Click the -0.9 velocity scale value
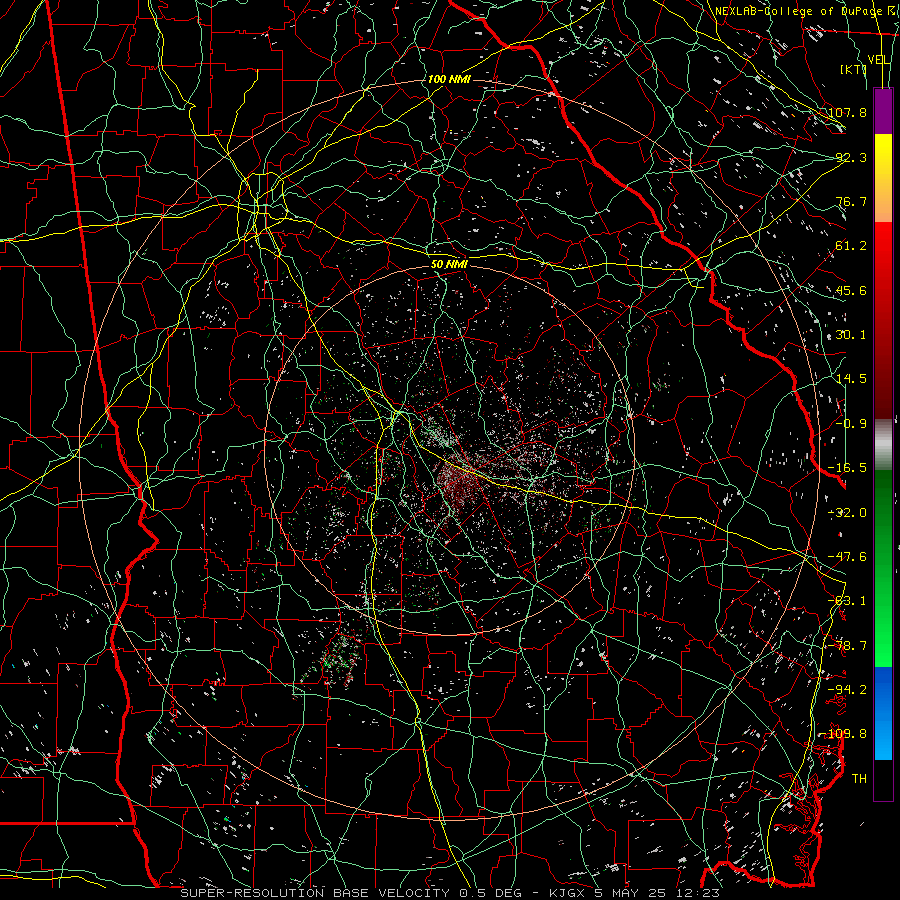The height and width of the screenshot is (900, 900). 851,424
